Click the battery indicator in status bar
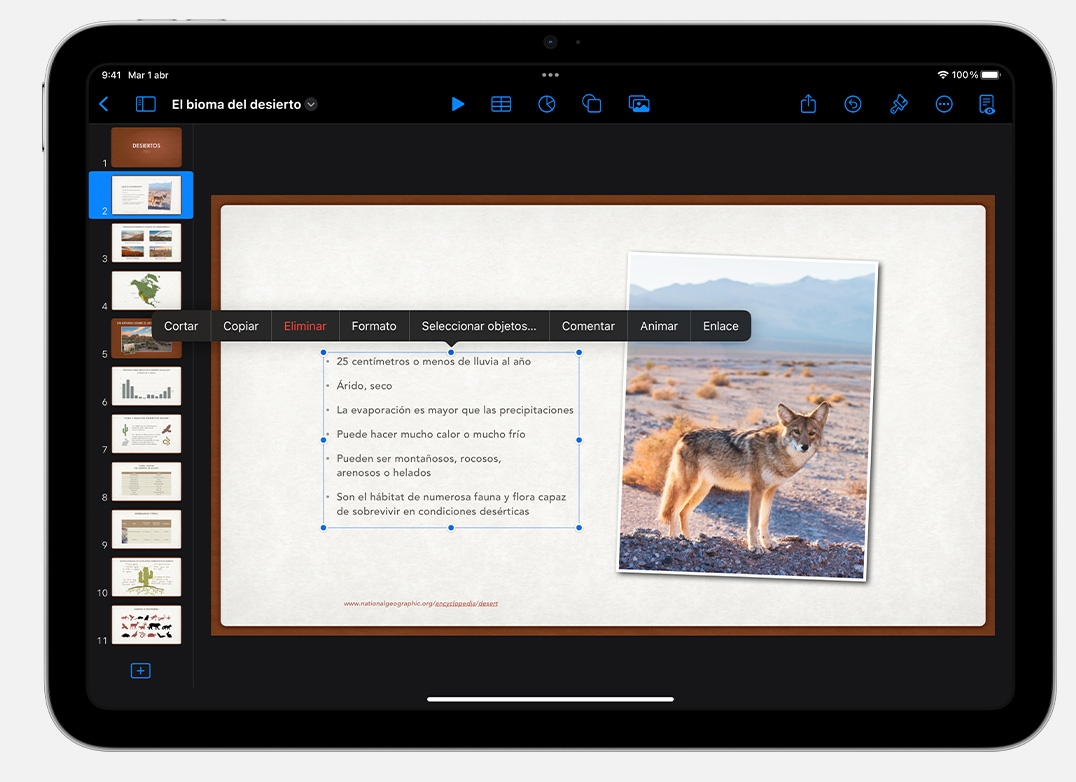1076x782 pixels. 991,75
